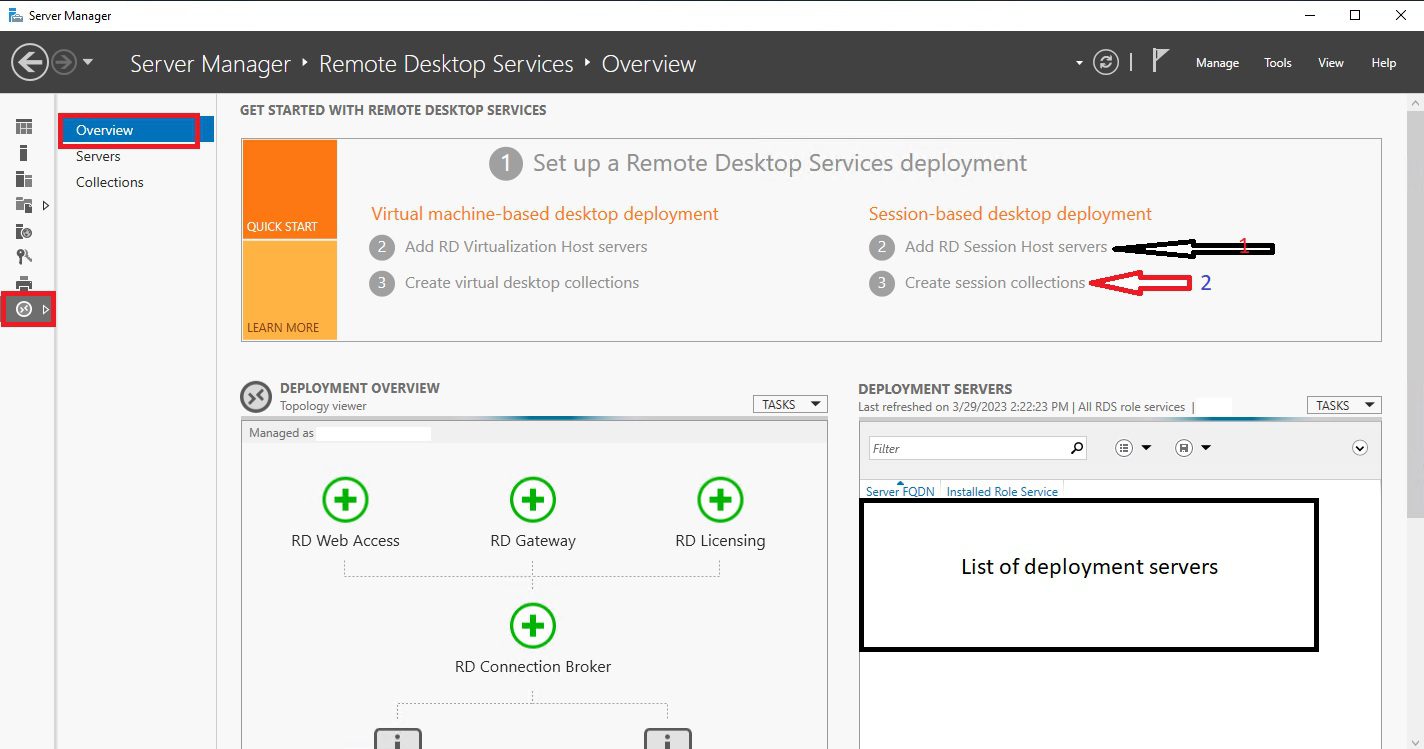This screenshot has height=749, width=1424.
Task: Open Deployment Servers TASKS dropdown
Action: (1343, 405)
